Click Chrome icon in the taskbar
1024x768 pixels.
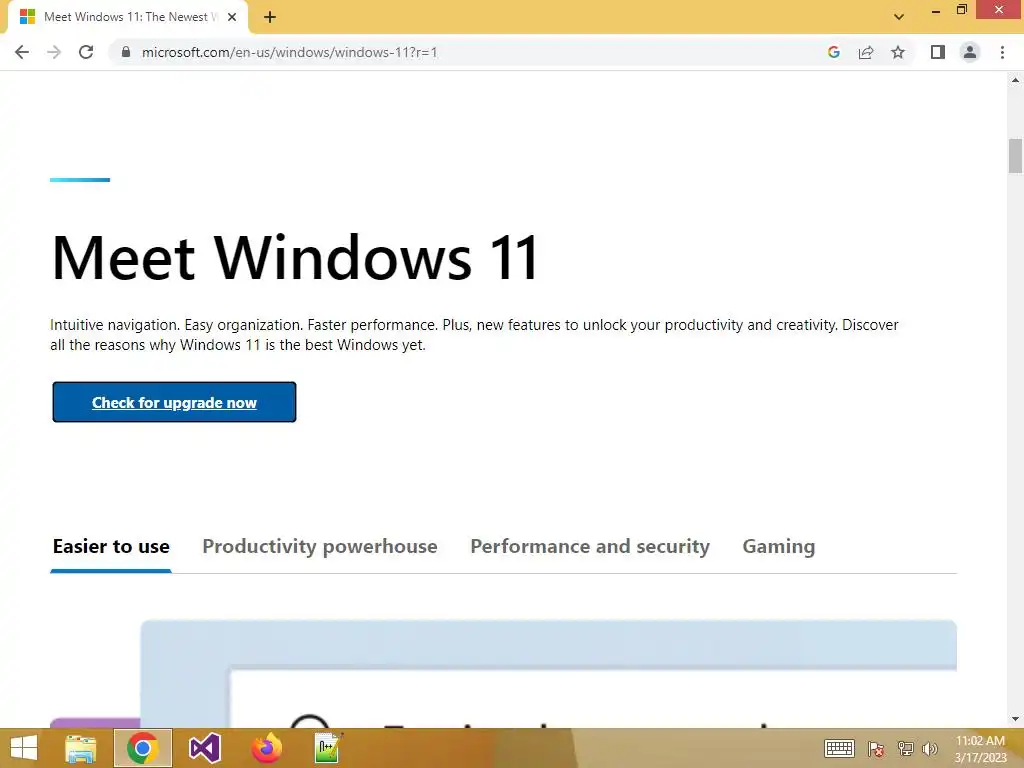pos(143,748)
